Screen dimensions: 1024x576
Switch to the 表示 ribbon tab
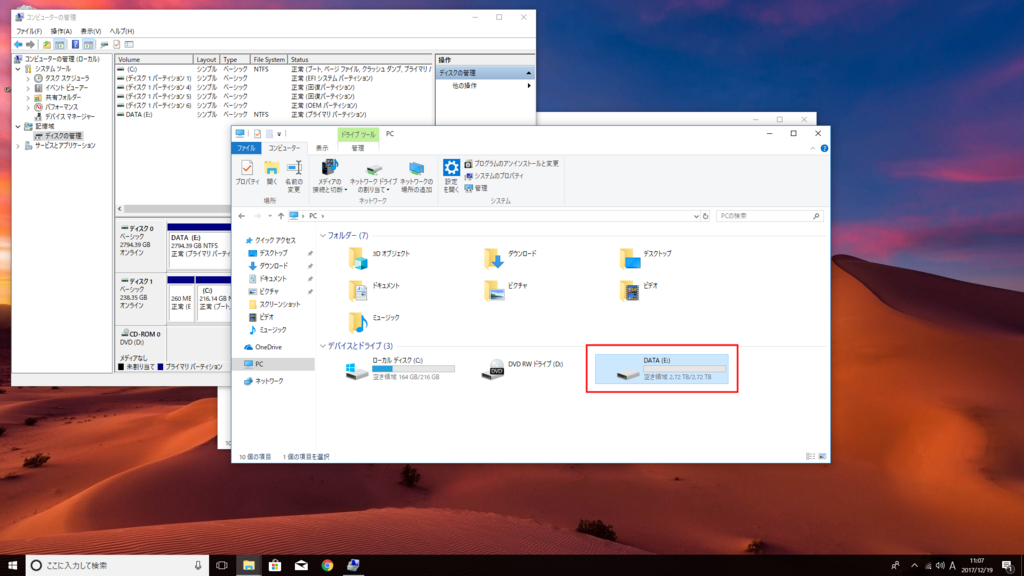322,148
